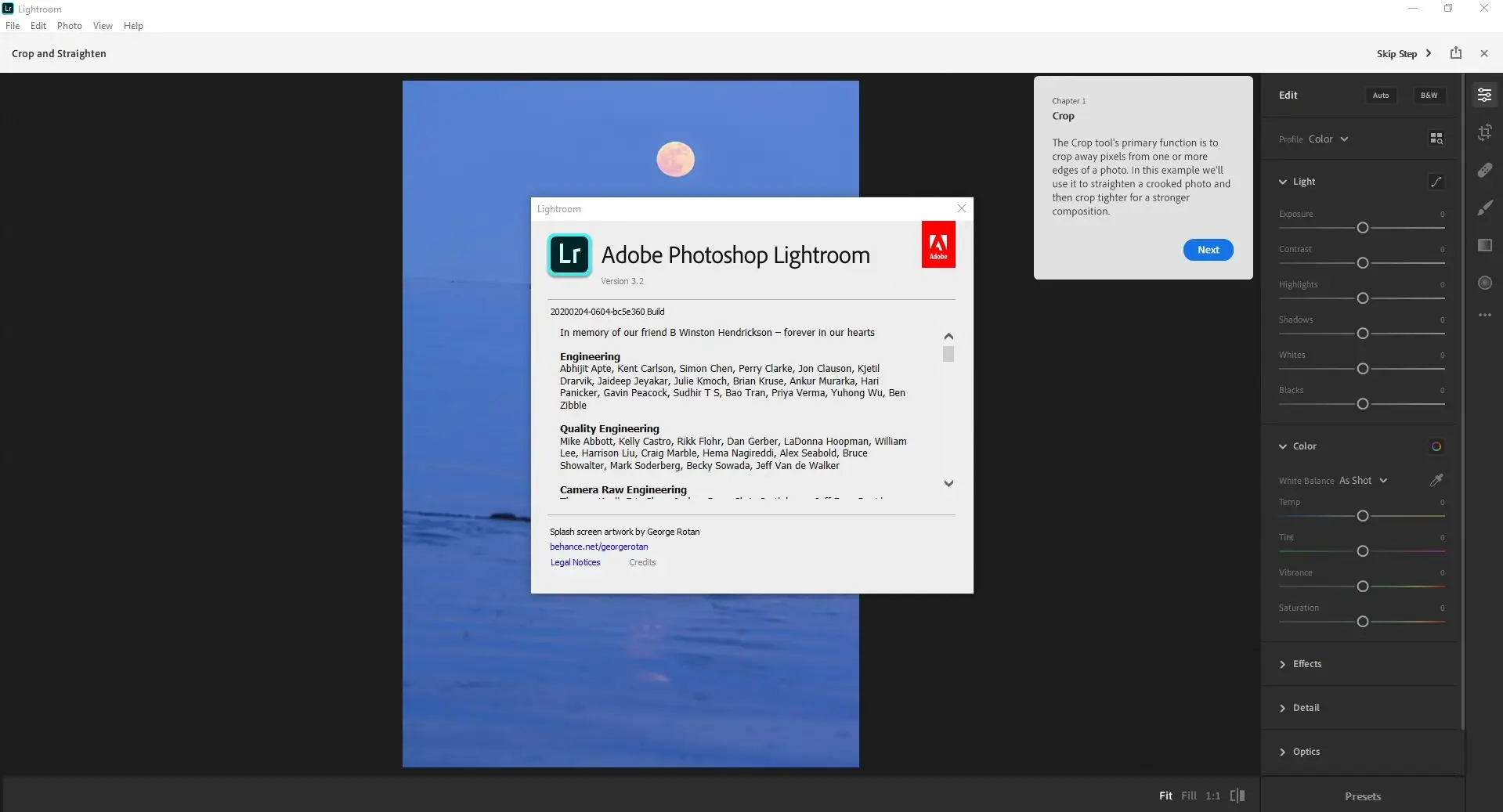Click credits scroll up arrow
The height and width of the screenshot is (812, 1503).
tap(948, 336)
